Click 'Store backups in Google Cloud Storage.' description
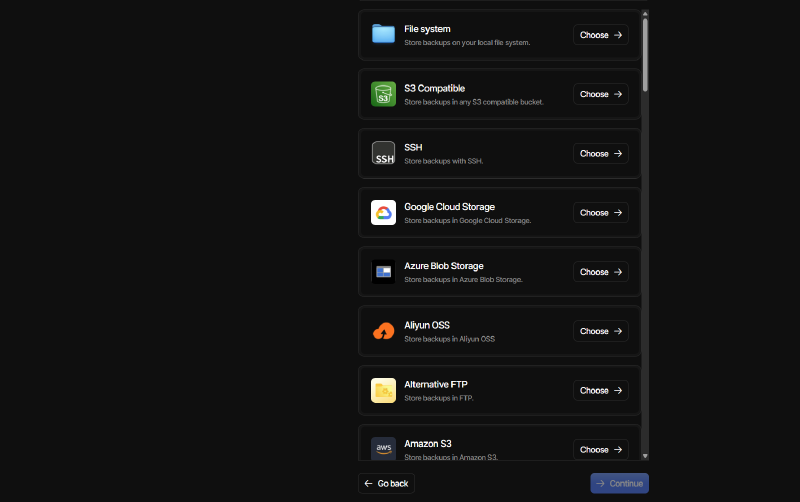The image size is (800, 502). 467,220
